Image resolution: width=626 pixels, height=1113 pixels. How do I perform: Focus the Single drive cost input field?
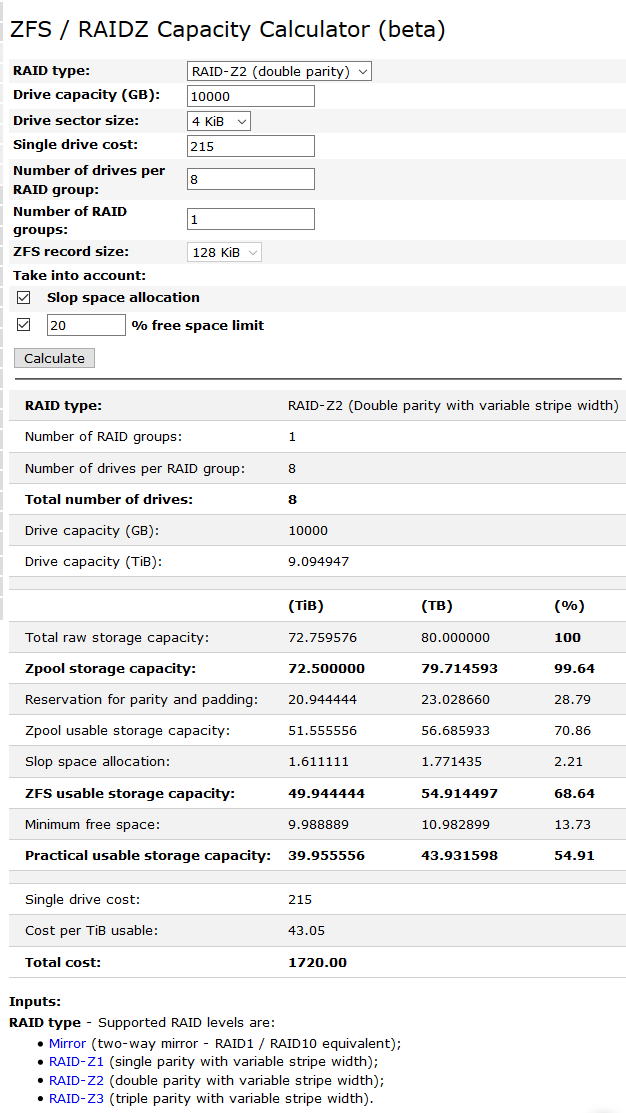(x=251, y=146)
